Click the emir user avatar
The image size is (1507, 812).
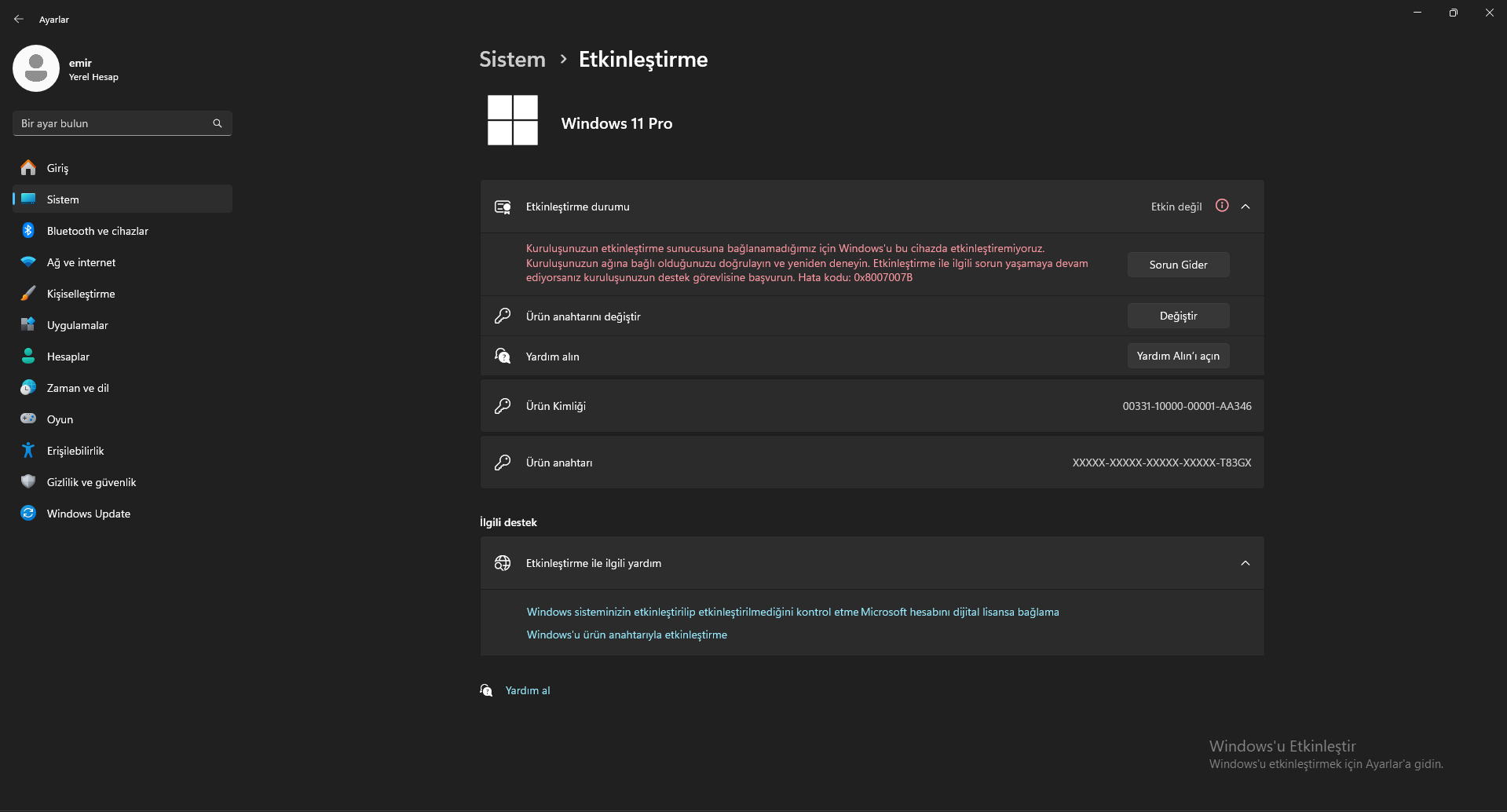[36, 68]
